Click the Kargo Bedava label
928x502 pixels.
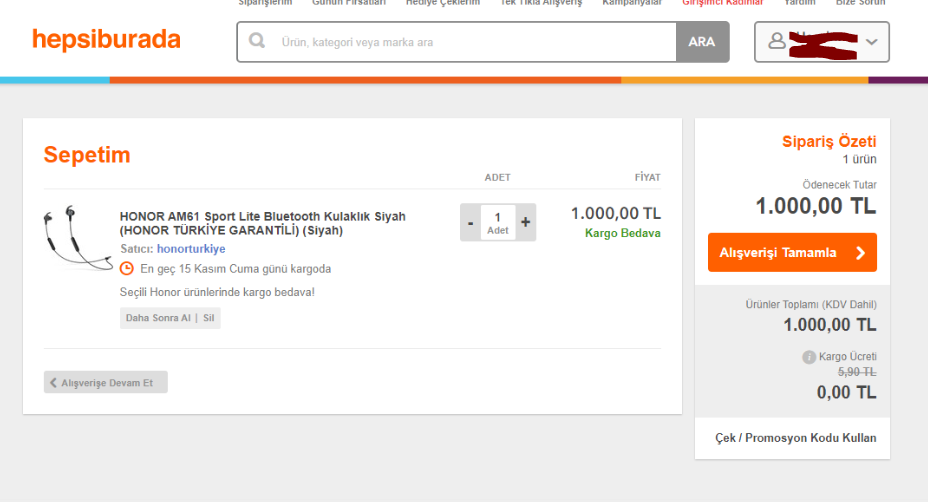[623, 233]
